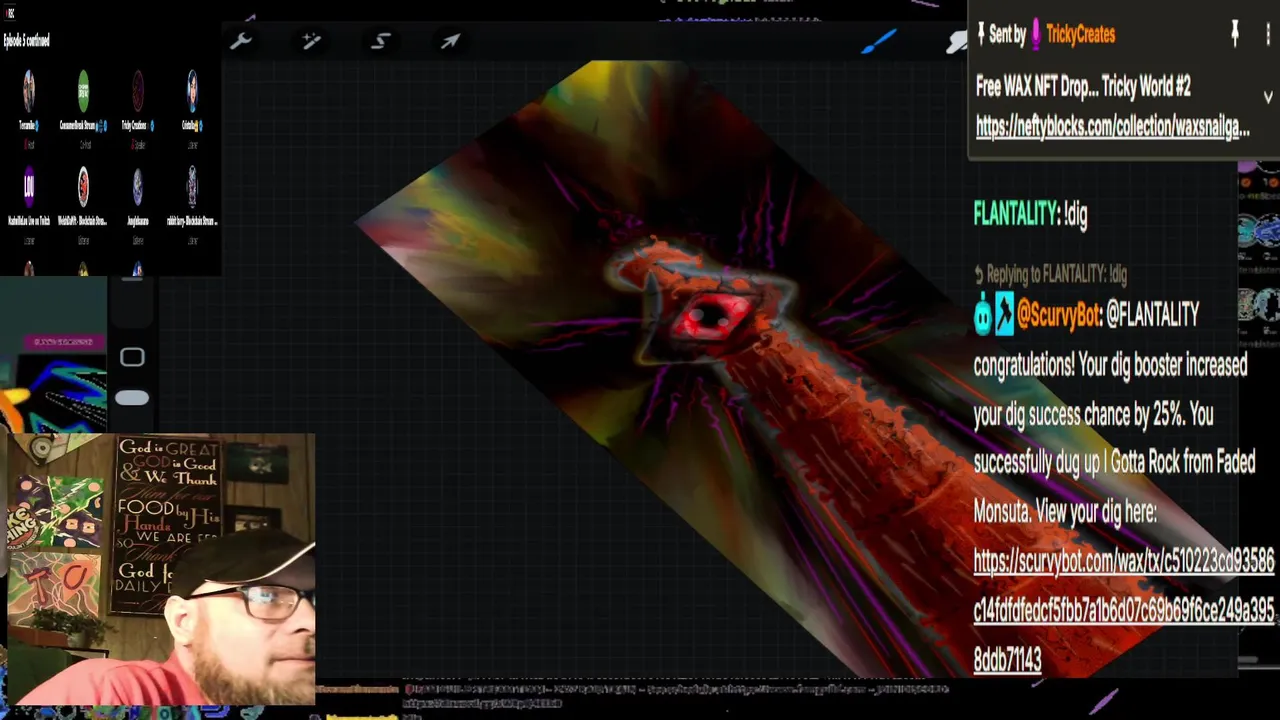
Task: Select the Smudge tool beside the brush
Action: pyautogui.click(x=957, y=41)
